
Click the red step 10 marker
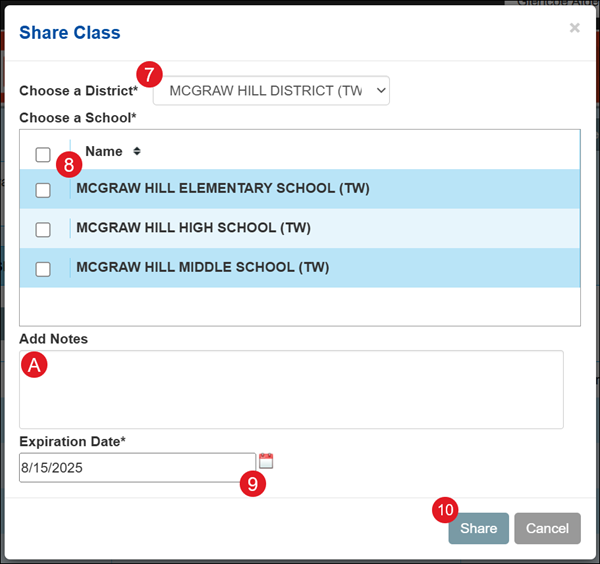(x=445, y=510)
